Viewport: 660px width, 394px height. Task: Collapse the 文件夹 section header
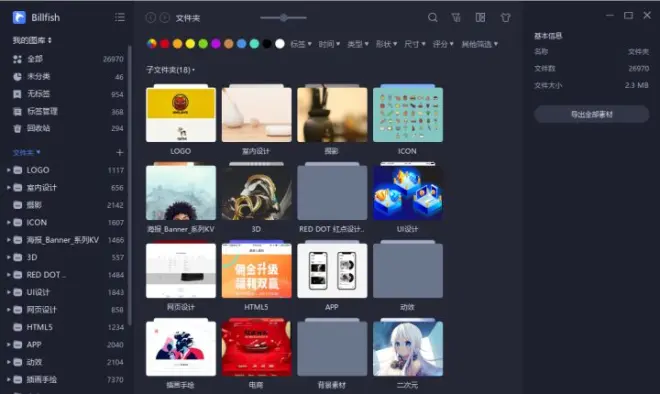[x=27, y=152]
